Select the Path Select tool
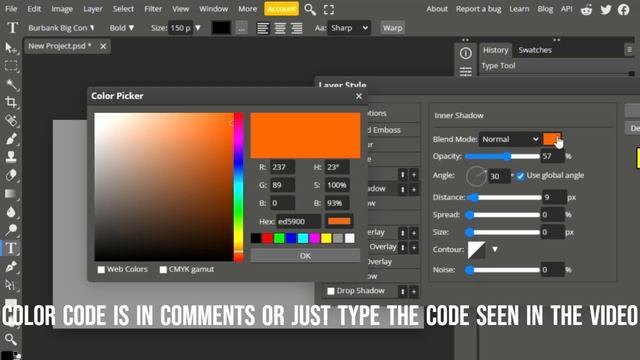Screen dimensions: 640x360 click(x=11, y=284)
